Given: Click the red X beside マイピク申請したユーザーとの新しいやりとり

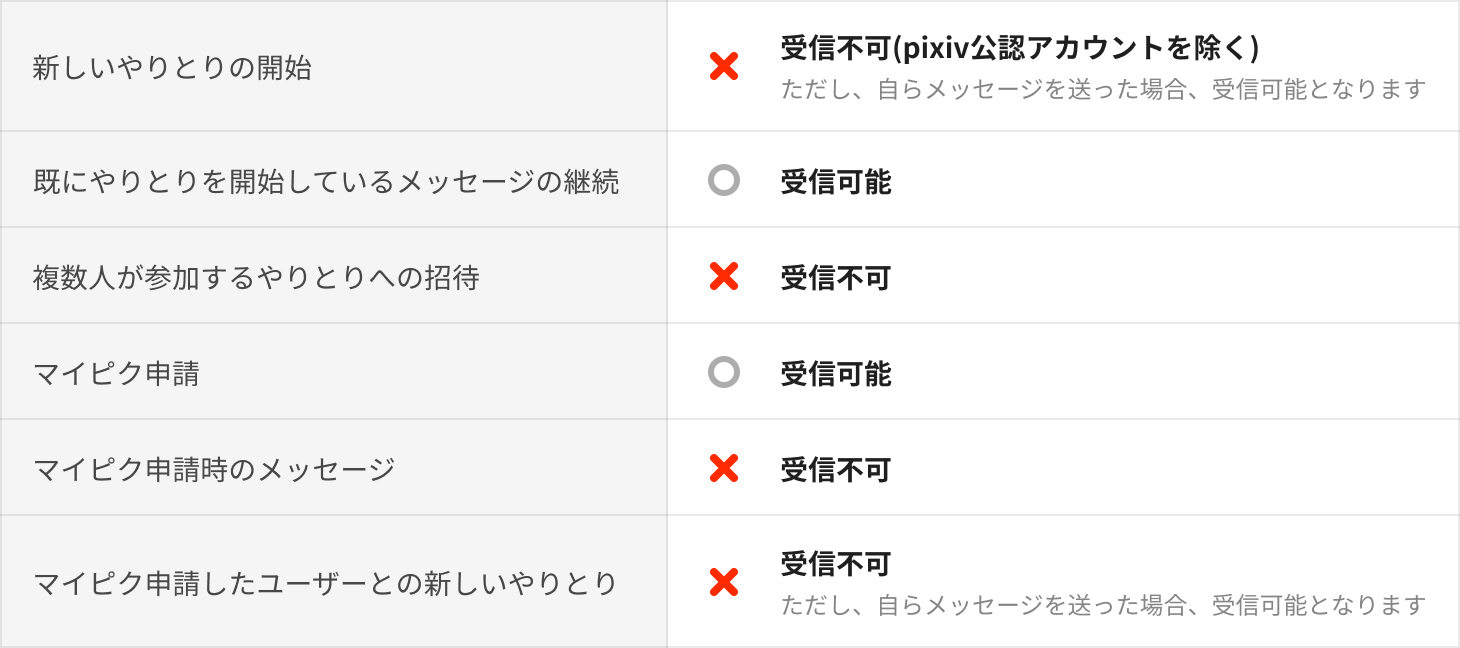Looking at the screenshot, I should 723,582.
